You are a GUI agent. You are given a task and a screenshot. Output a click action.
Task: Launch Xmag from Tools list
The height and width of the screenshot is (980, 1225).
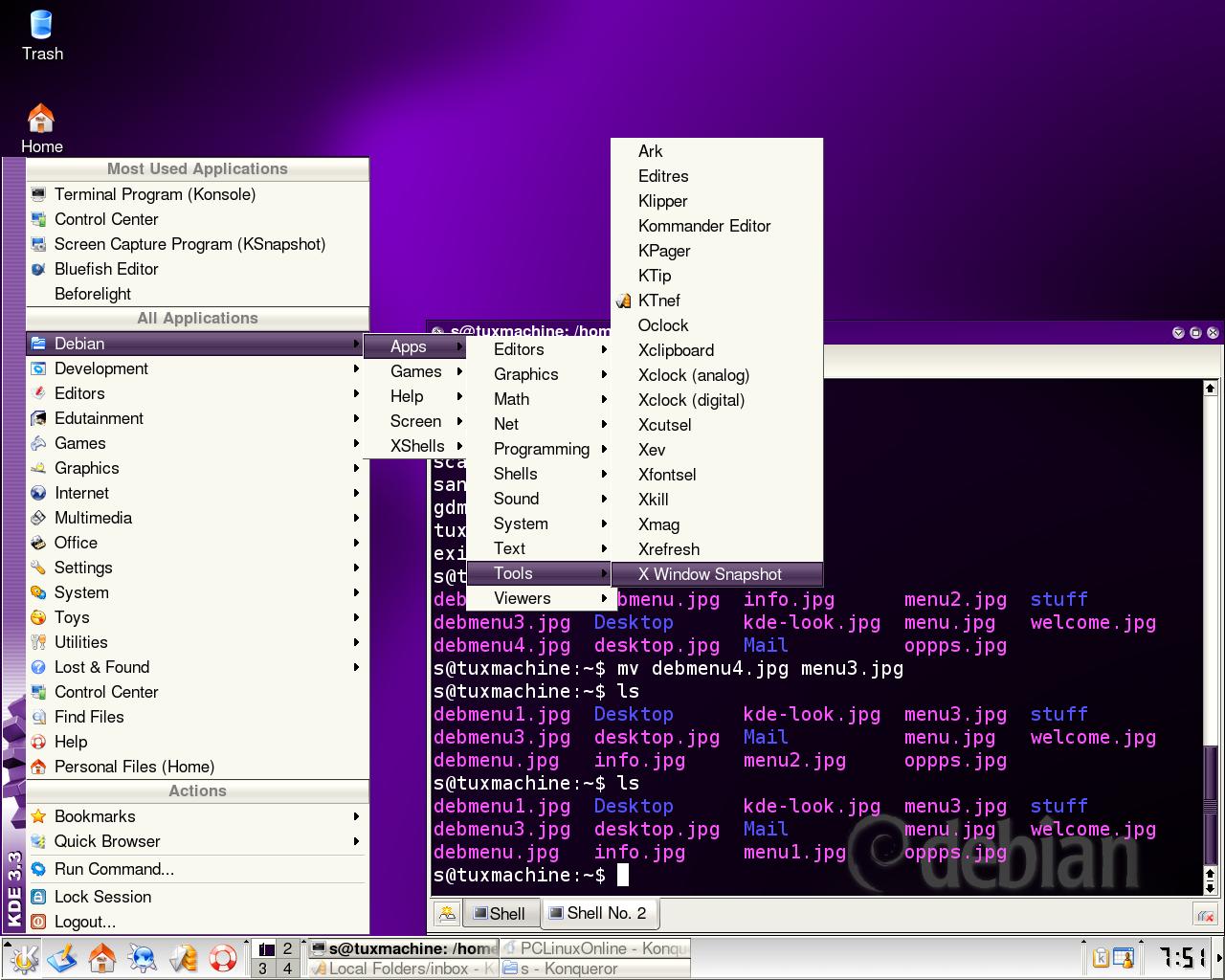(717, 524)
